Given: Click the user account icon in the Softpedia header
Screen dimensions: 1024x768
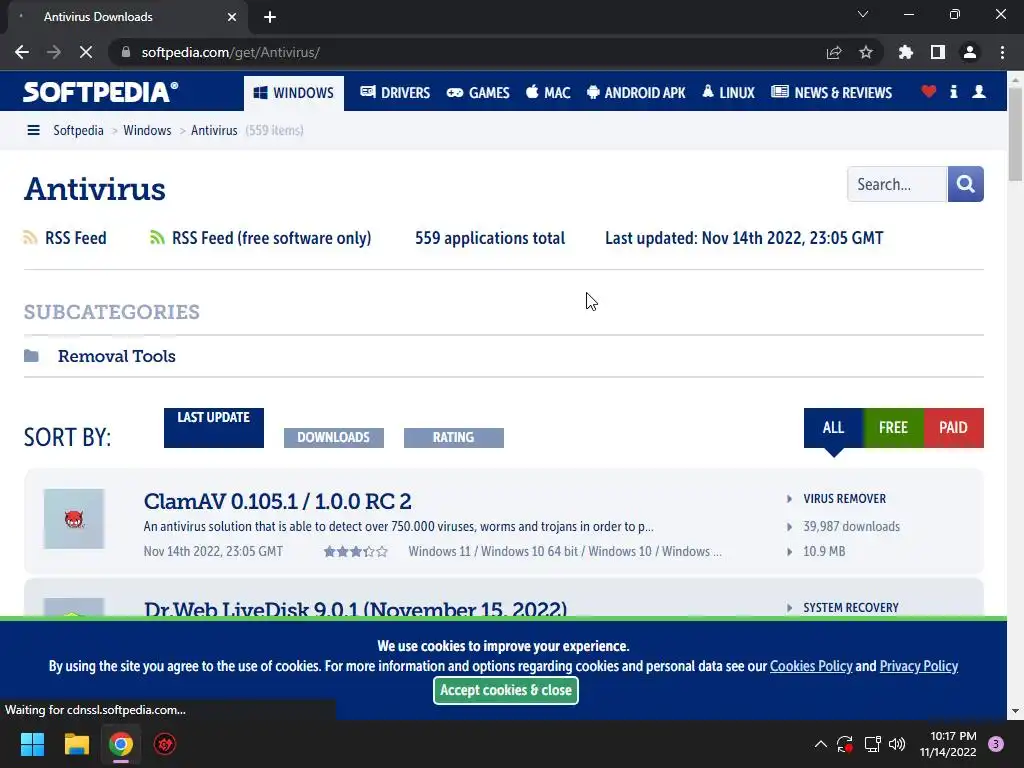Looking at the screenshot, I should [x=978, y=91].
